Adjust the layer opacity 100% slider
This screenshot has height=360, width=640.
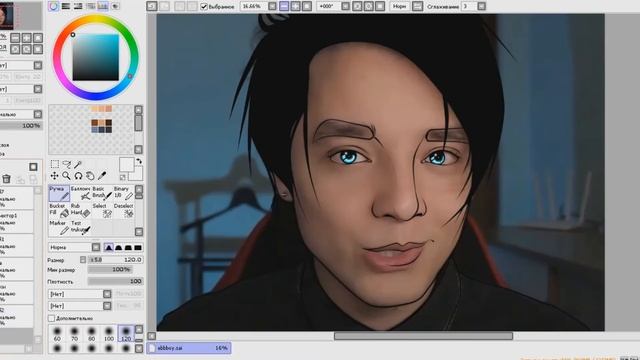[x=21, y=126]
